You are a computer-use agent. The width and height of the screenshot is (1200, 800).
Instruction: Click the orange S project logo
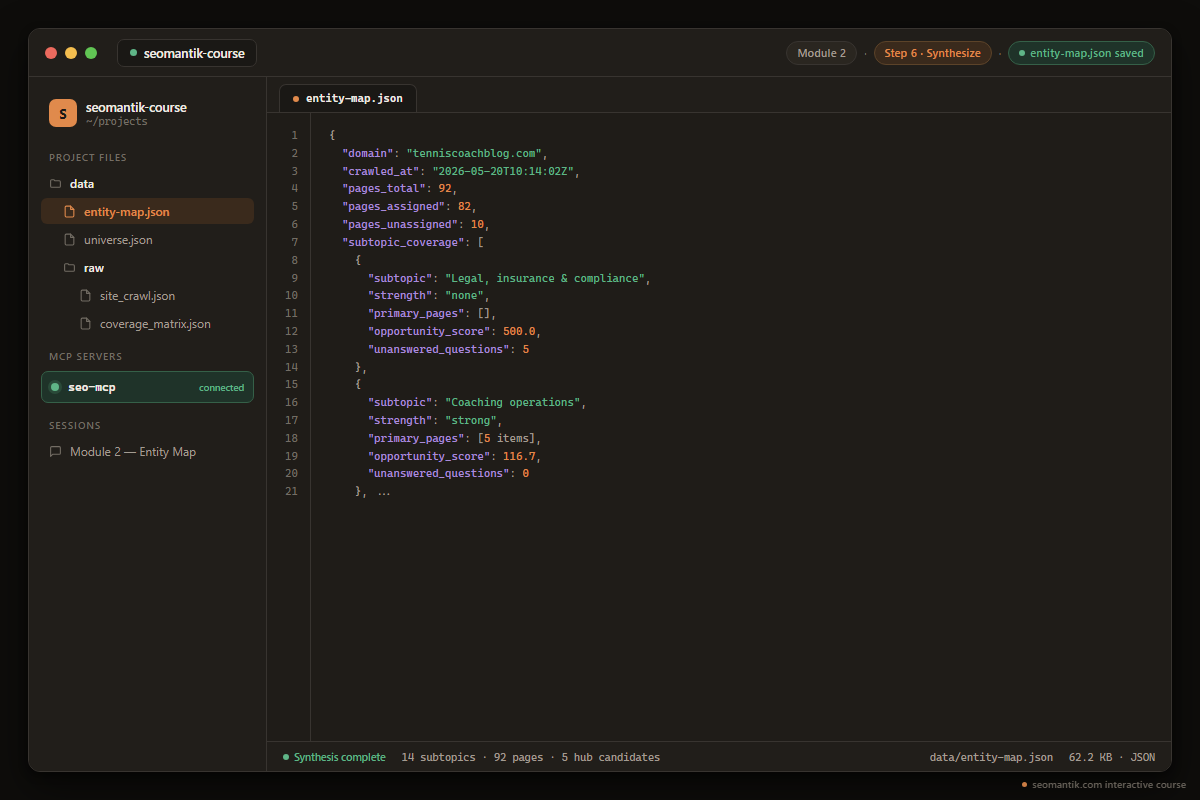[x=63, y=113]
